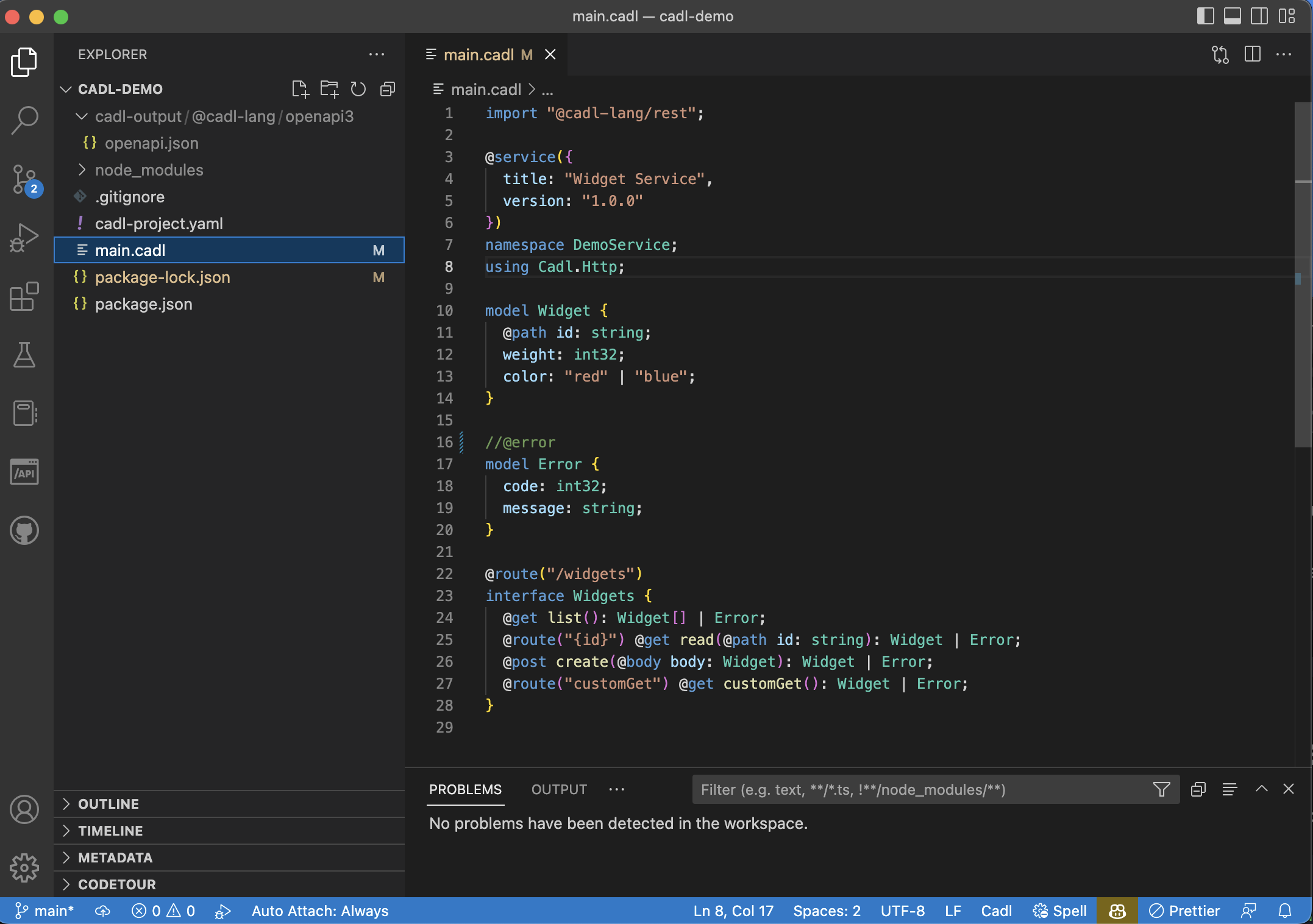Select the PROBLEMS tab
This screenshot has height=924, width=1313.
pyautogui.click(x=465, y=789)
